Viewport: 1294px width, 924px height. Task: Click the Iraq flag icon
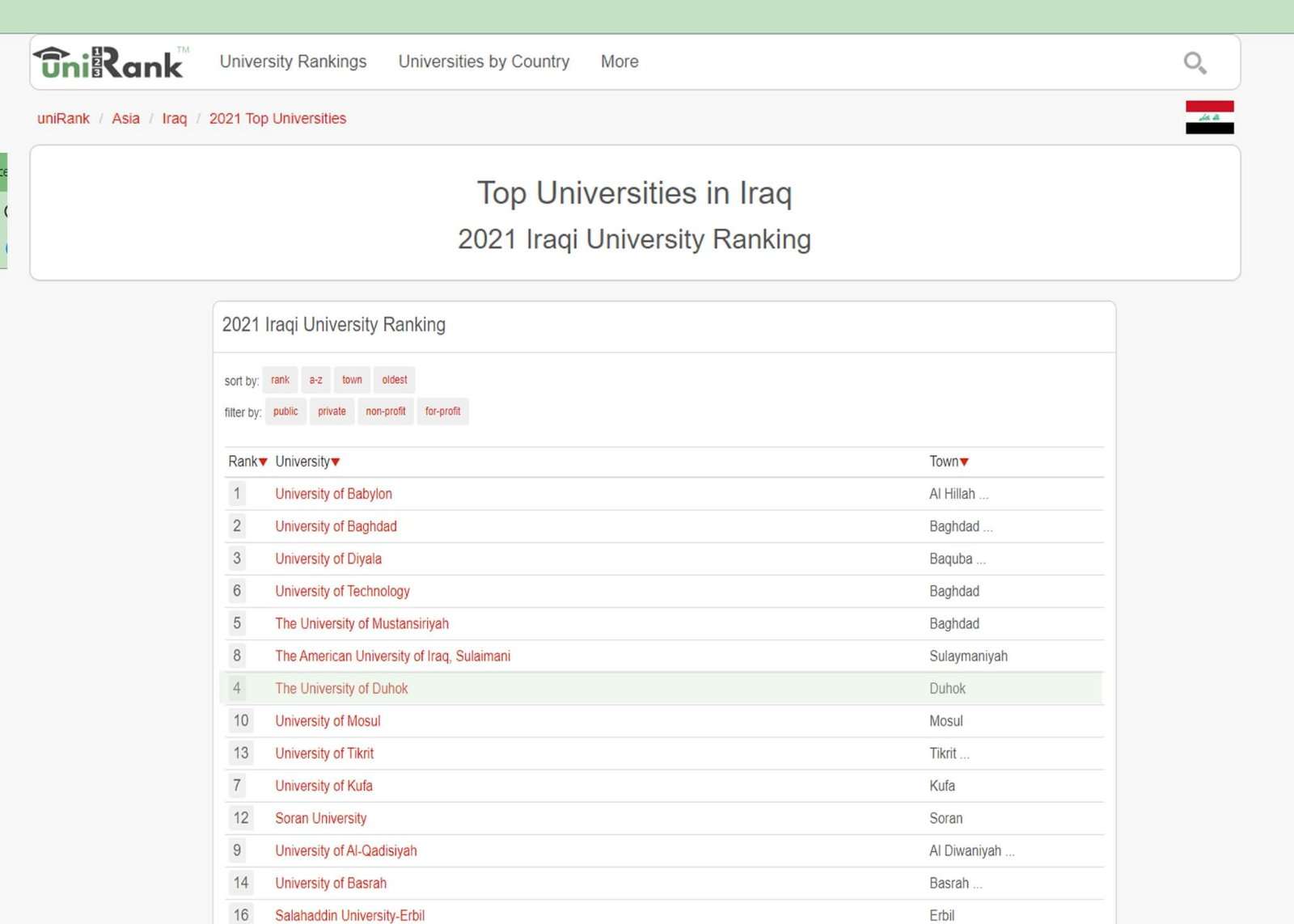tap(1209, 117)
